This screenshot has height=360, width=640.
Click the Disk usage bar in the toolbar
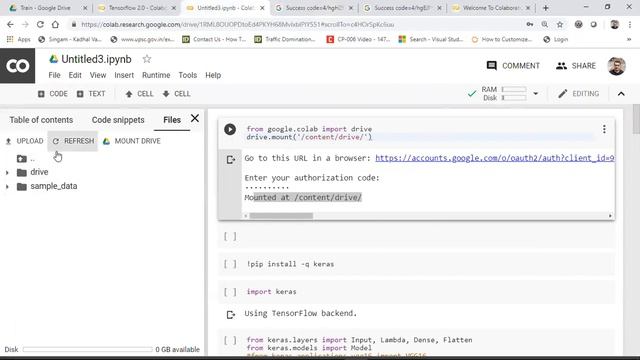[514, 98]
